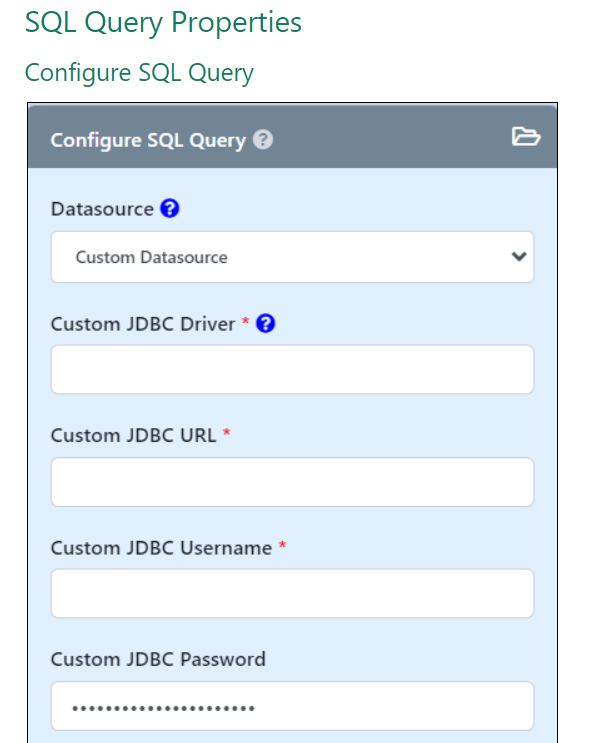Click the Custom JDBC Driver label
Viewport: 610px width, 743px height.
tap(143, 323)
